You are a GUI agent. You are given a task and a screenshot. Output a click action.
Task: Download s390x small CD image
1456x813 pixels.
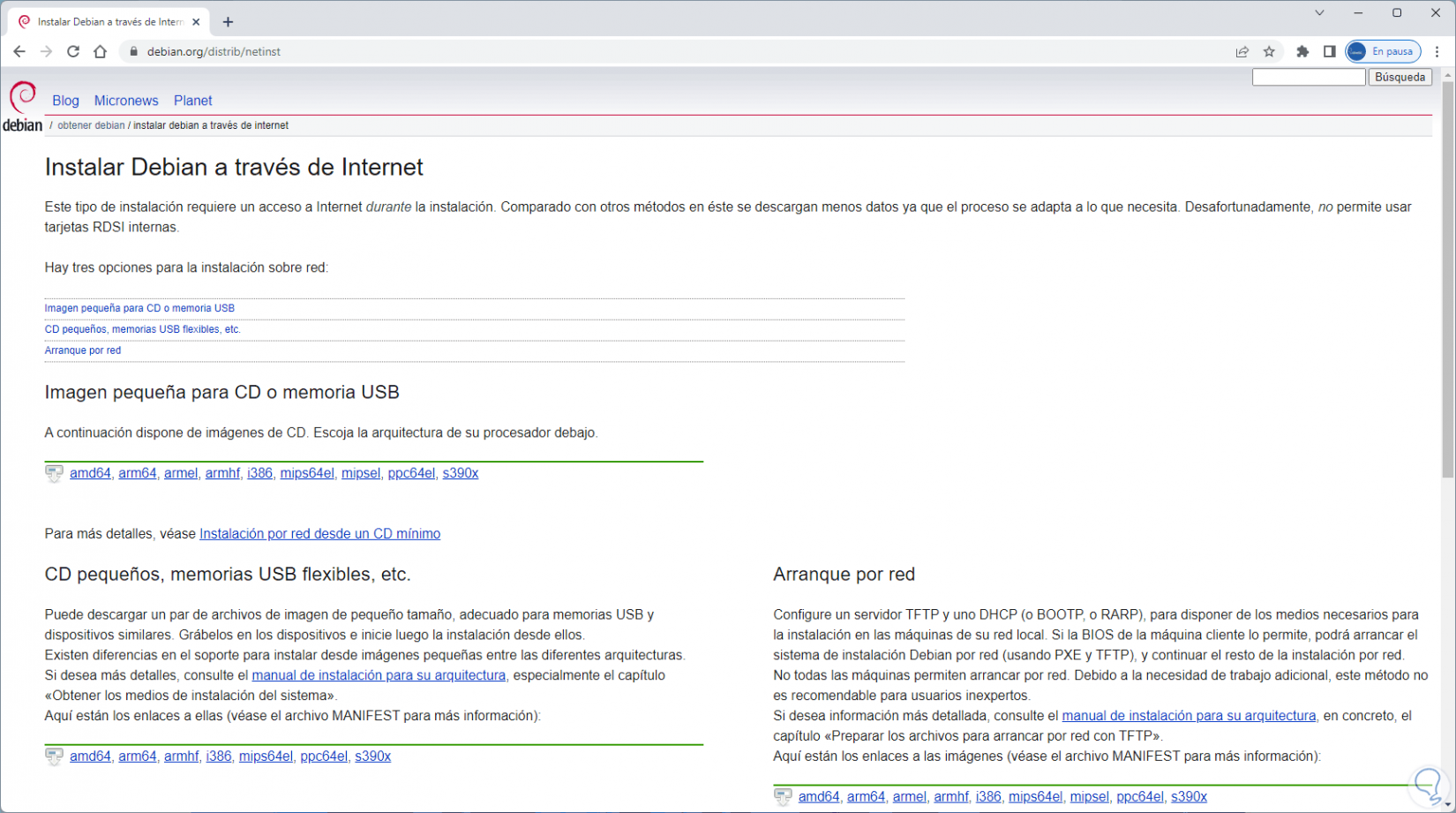461,473
